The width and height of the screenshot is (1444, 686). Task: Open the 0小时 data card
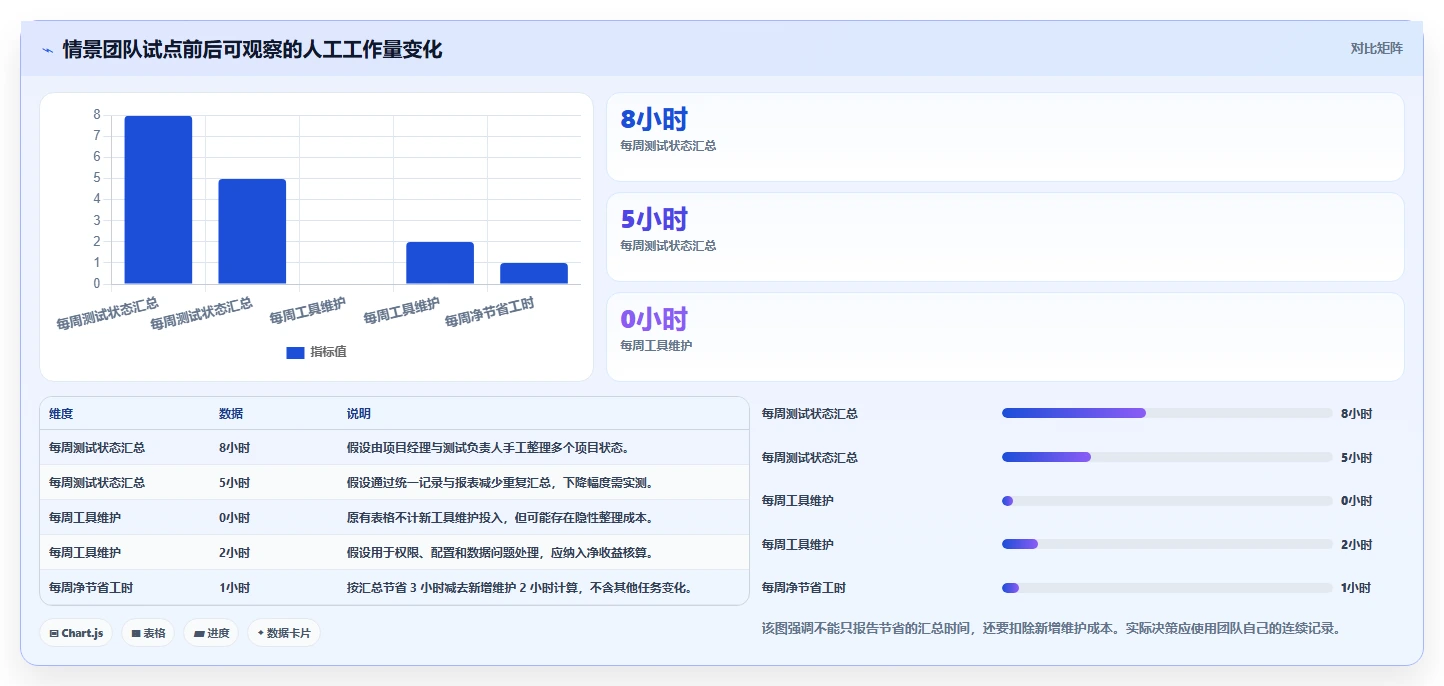click(1005, 337)
